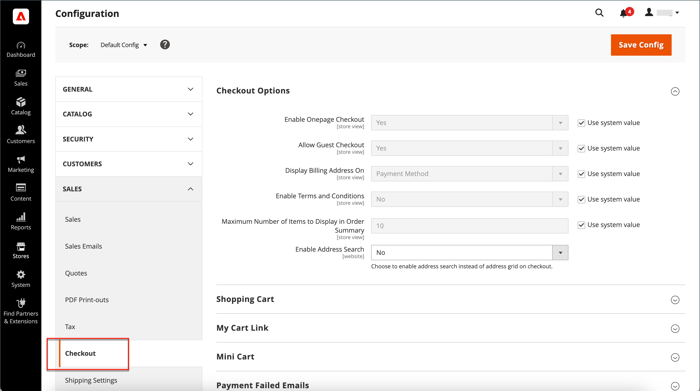The width and height of the screenshot is (700, 391).
Task: Open the Reports sidebar icon
Action: pyautogui.click(x=21, y=222)
